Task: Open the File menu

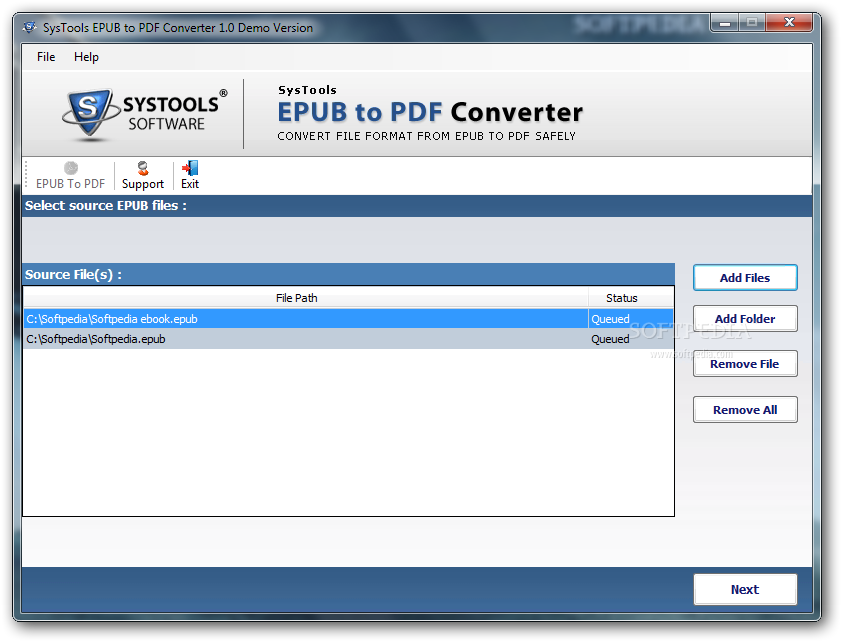Action: (x=46, y=57)
